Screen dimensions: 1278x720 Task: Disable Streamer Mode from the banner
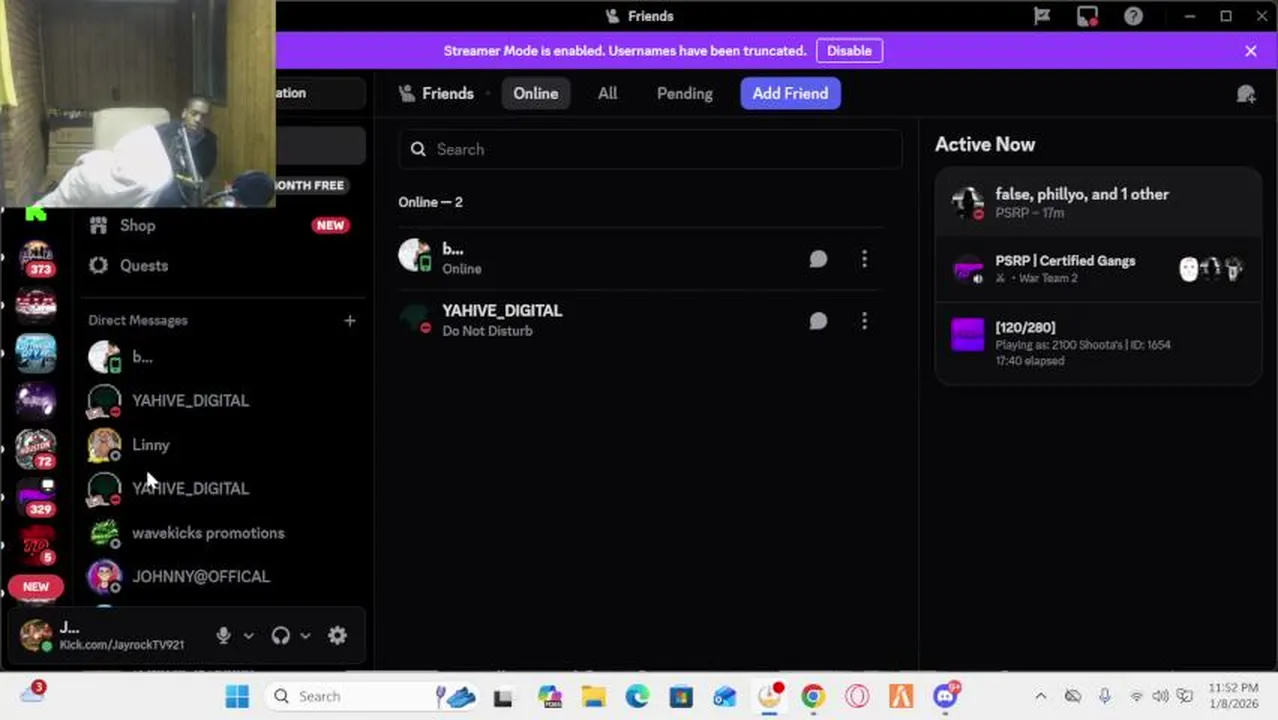pos(849,51)
